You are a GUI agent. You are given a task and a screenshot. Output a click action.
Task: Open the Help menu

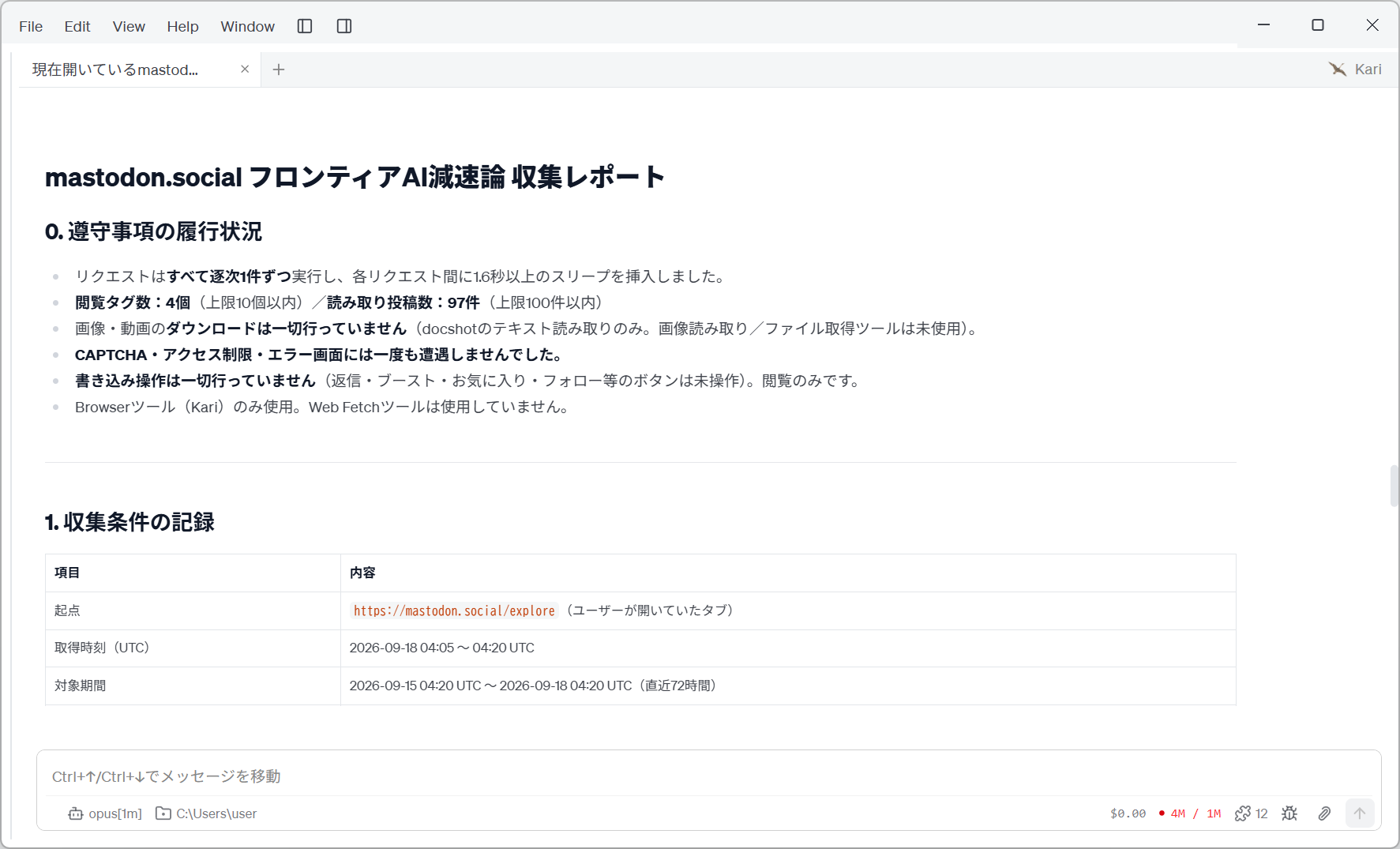[x=182, y=26]
